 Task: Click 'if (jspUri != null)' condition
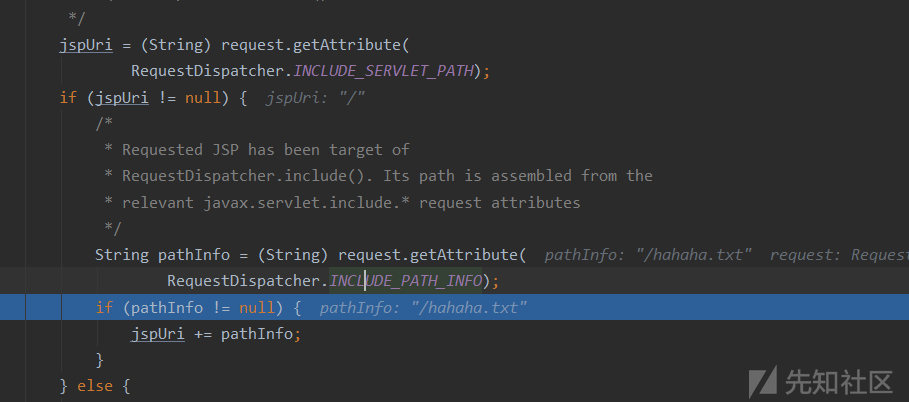click(145, 97)
